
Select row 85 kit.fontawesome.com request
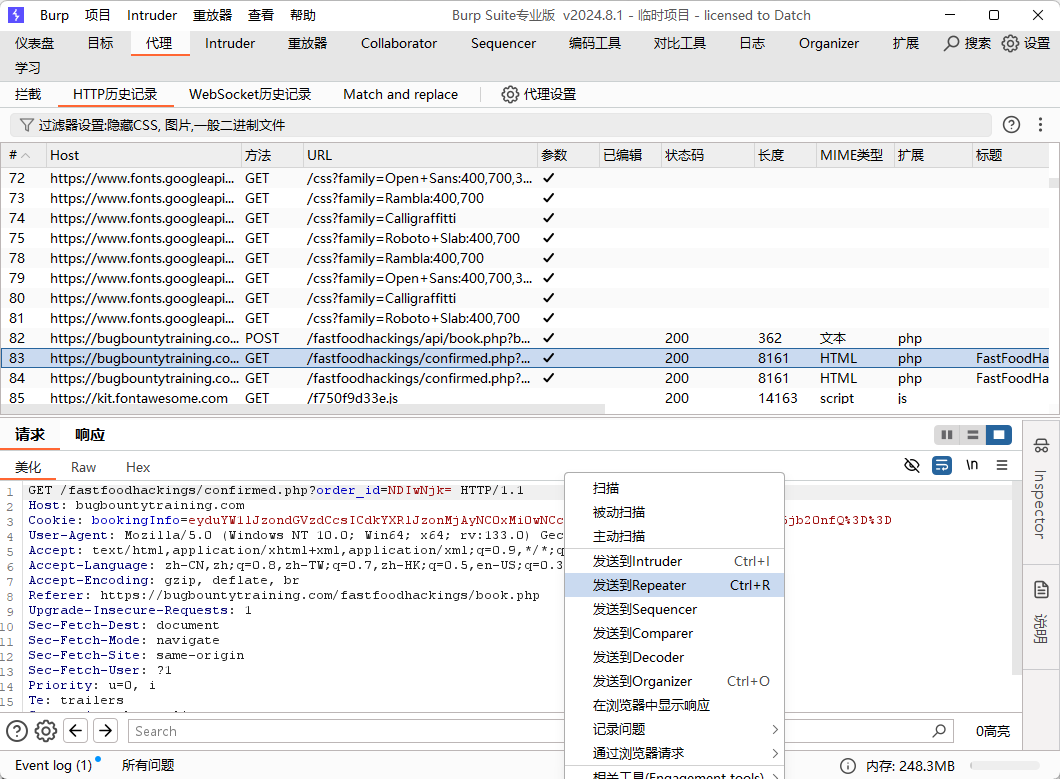525,398
